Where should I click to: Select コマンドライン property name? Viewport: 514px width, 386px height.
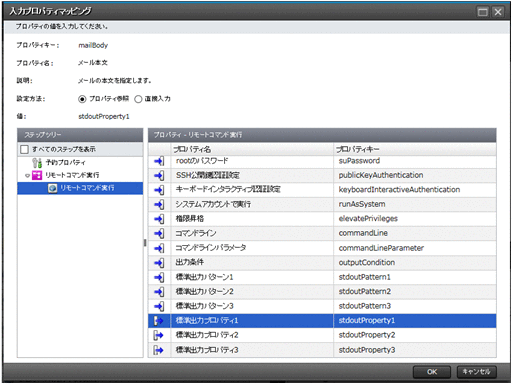coord(196,234)
